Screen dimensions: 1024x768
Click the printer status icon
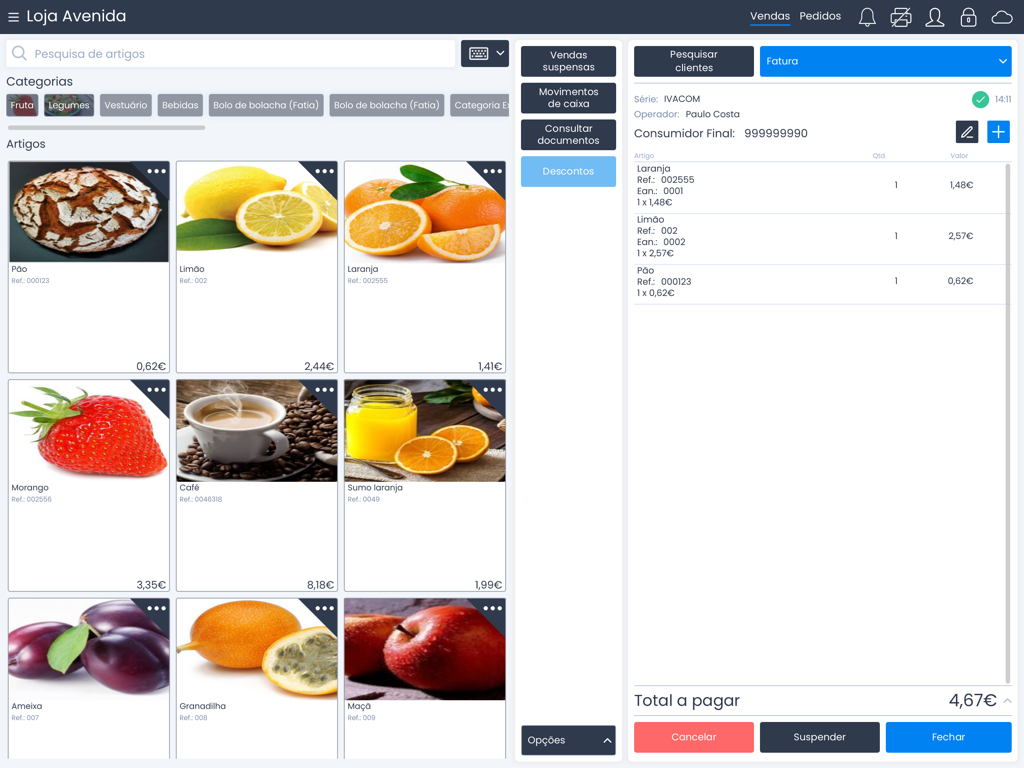pyautogui.click(x=901, y=17)
